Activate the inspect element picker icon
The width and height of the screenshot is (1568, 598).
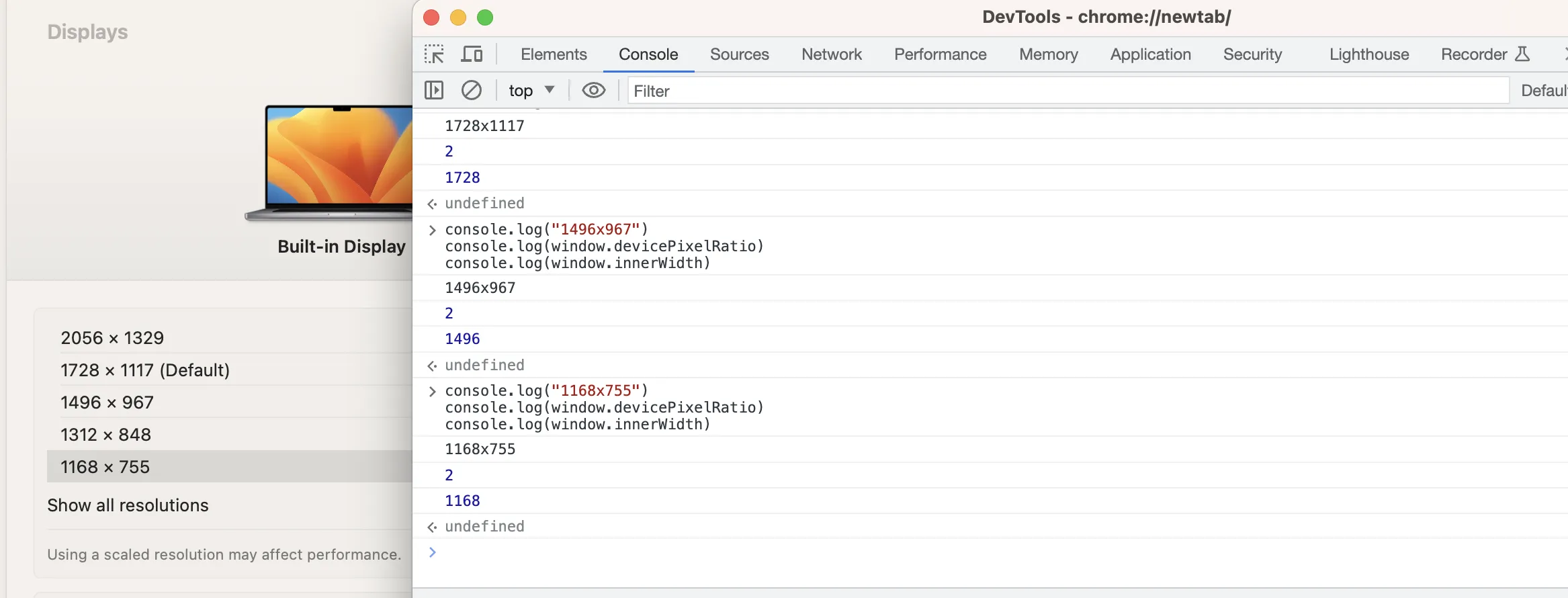434,54
